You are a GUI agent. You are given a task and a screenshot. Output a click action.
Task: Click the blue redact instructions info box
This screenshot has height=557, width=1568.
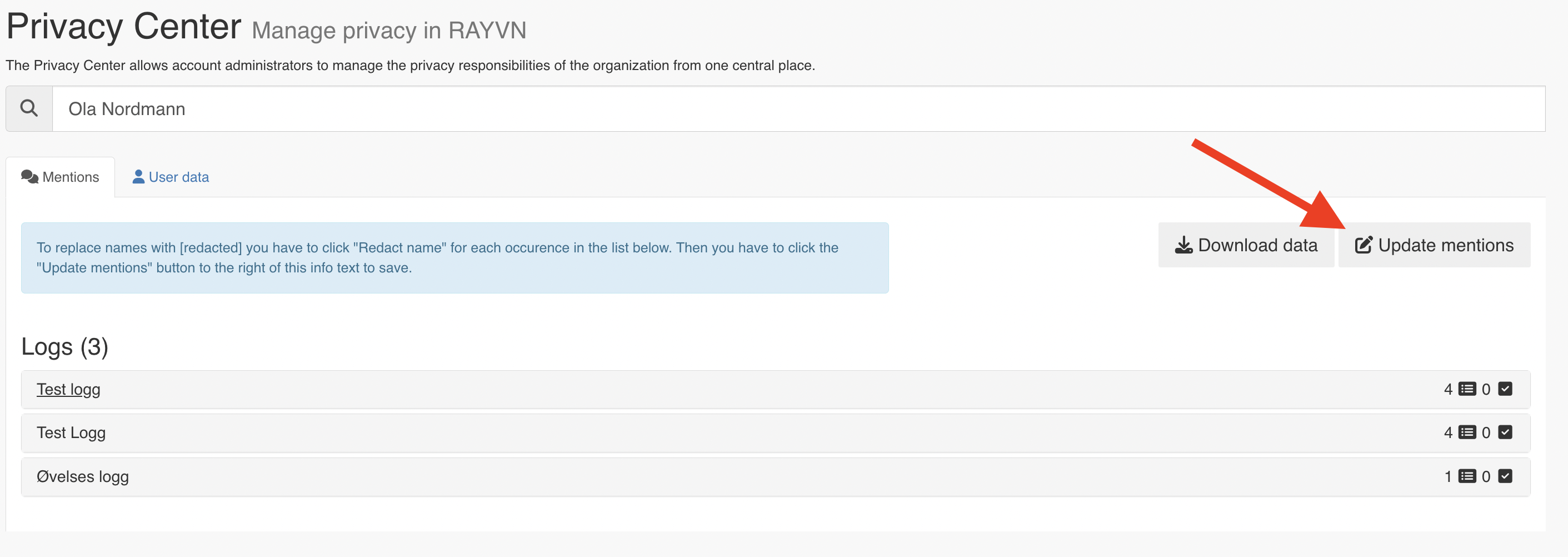tap(455, 257)
